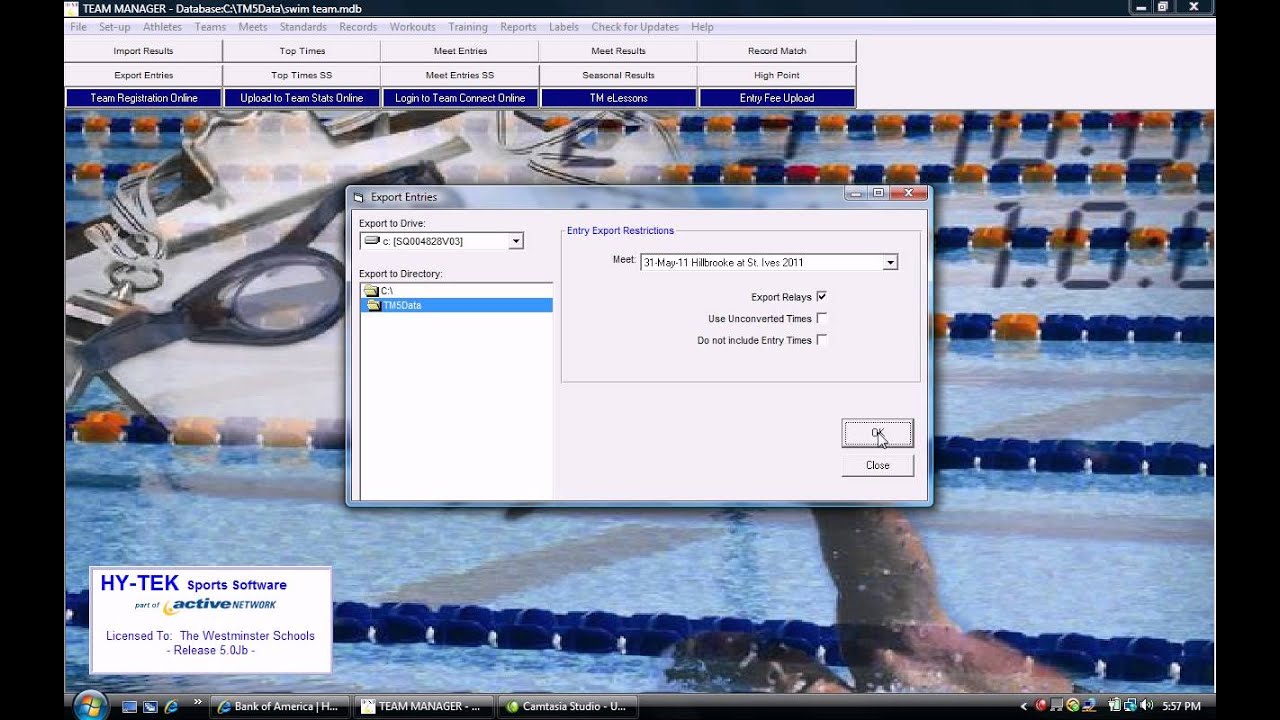The height and width of the screenshot is (720, 1280).
Task: Click OK in Export Entries dialog
Action: (x=877, y=433)
